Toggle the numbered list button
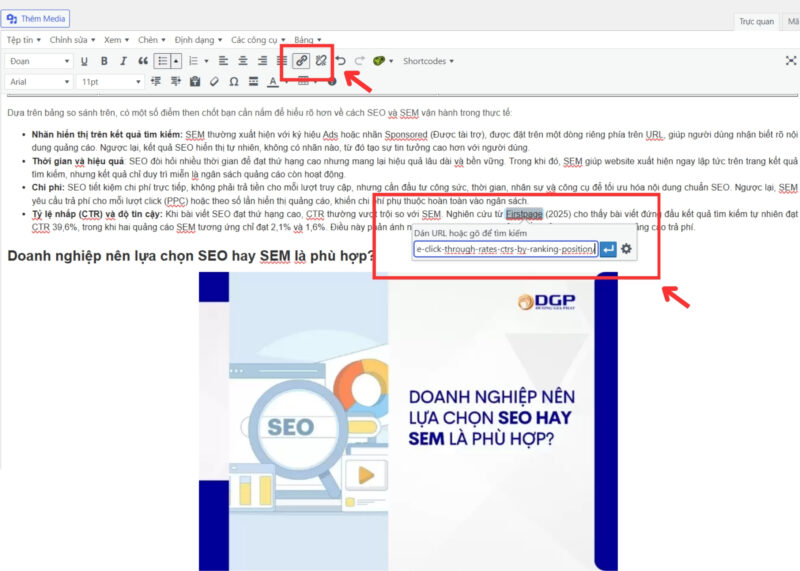This screenshot has width=800, height=571. pyautogui.click(x=193, y=61)
